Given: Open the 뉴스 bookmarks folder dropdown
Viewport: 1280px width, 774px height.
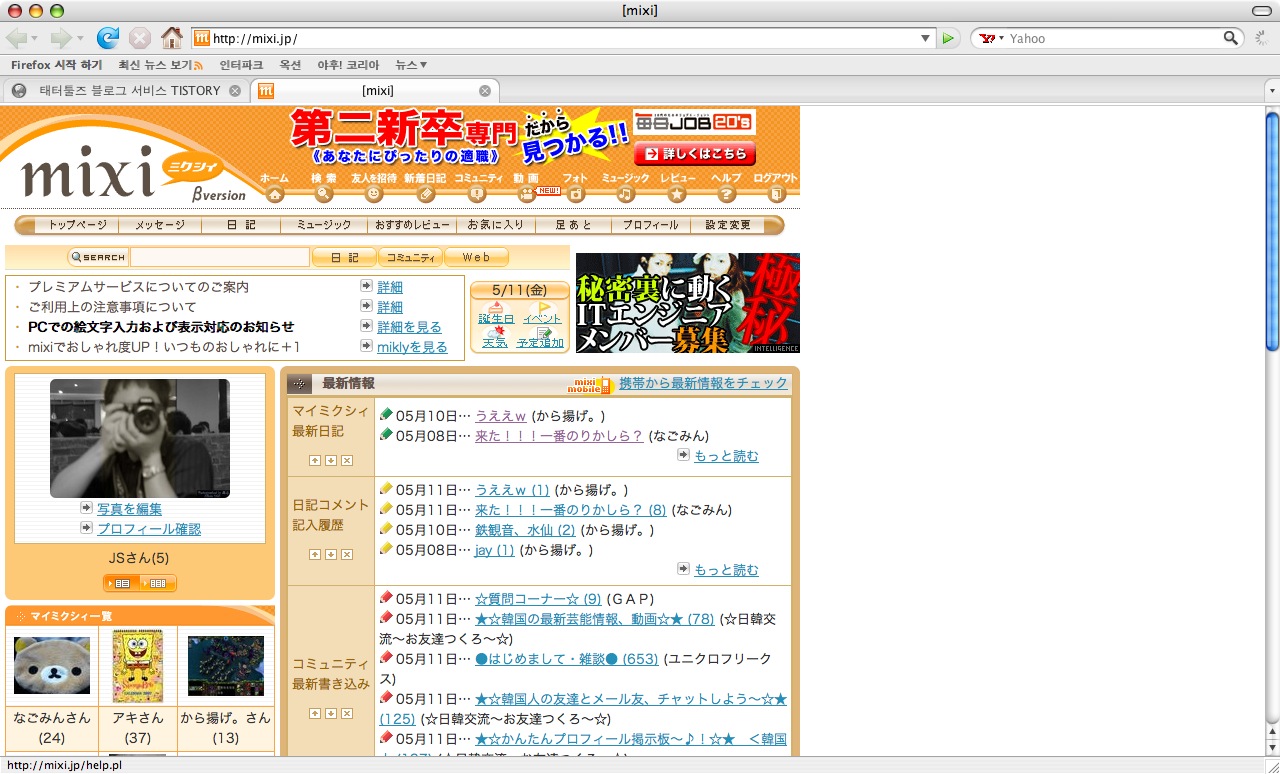Looking at the screenshot, I should [411, 65].
